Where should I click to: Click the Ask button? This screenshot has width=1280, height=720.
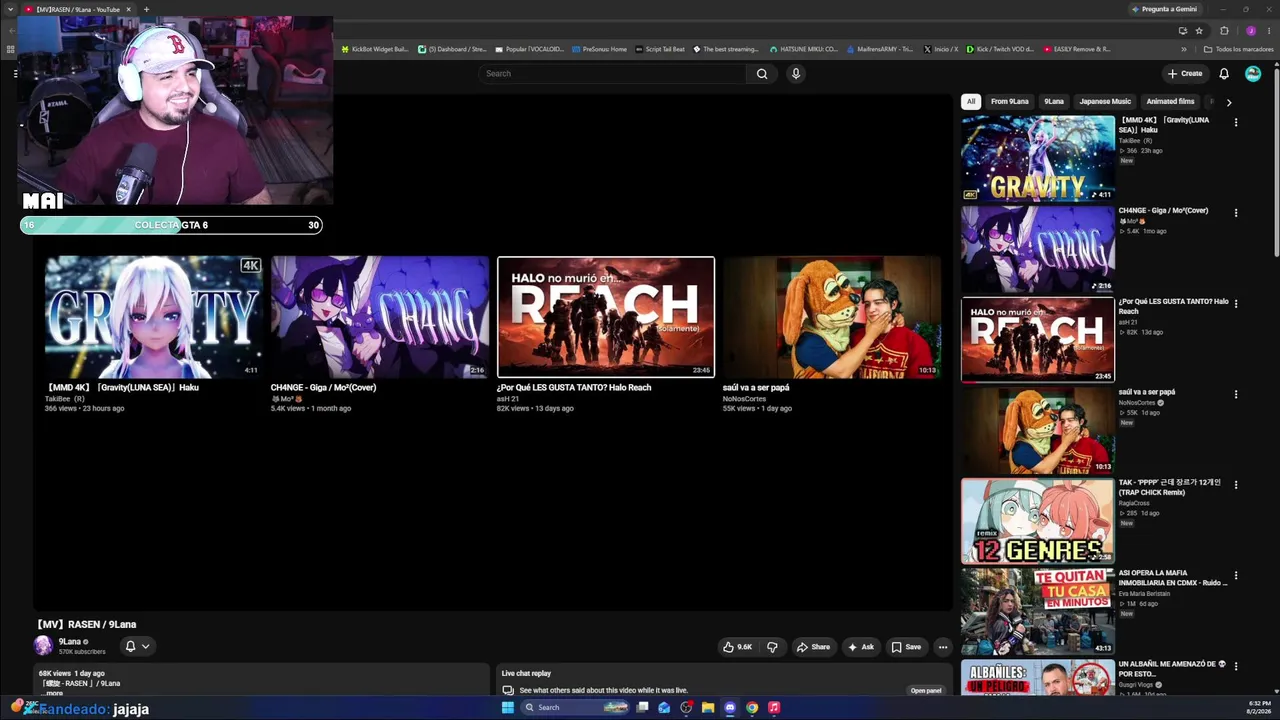[x=861, y=647]
